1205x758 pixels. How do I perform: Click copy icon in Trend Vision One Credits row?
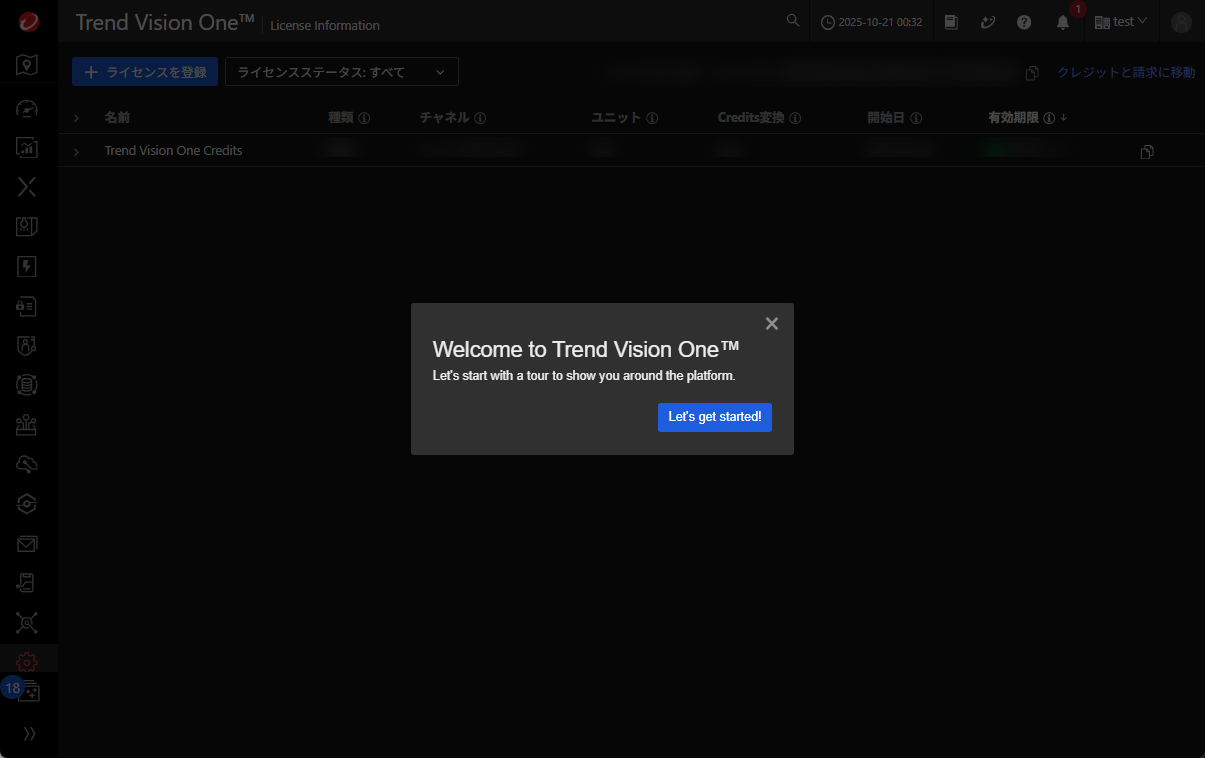(1147, 152)
